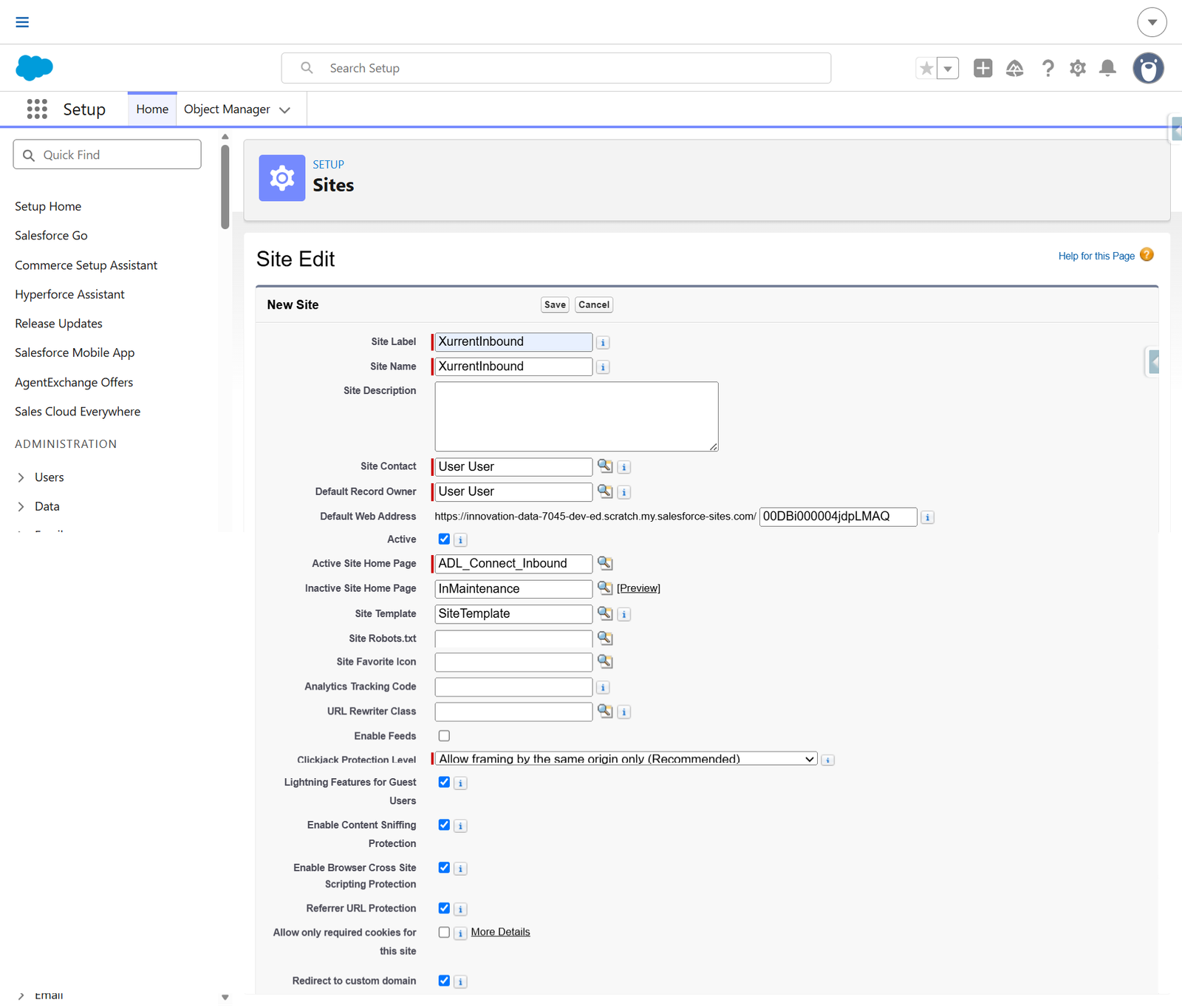Open Salesforce Mobile App sidebar item

click(x=75, y=353)
